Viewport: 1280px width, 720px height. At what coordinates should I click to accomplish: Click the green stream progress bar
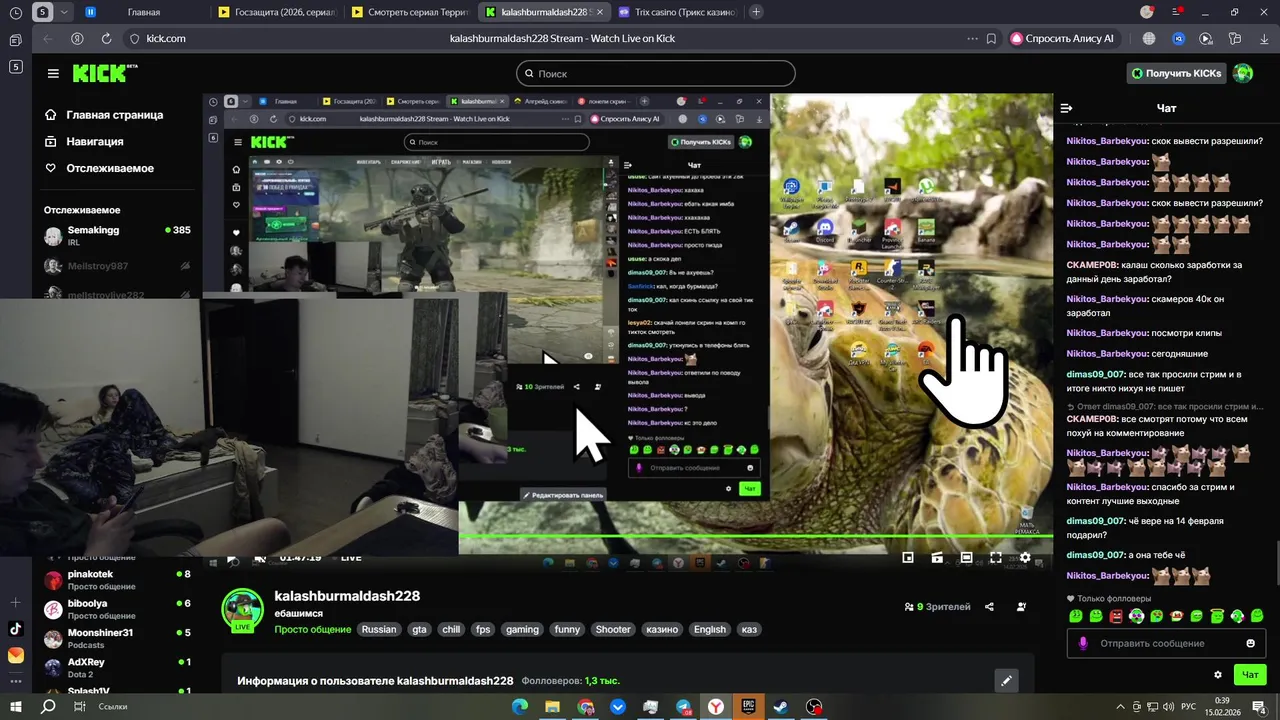[755, 536]
